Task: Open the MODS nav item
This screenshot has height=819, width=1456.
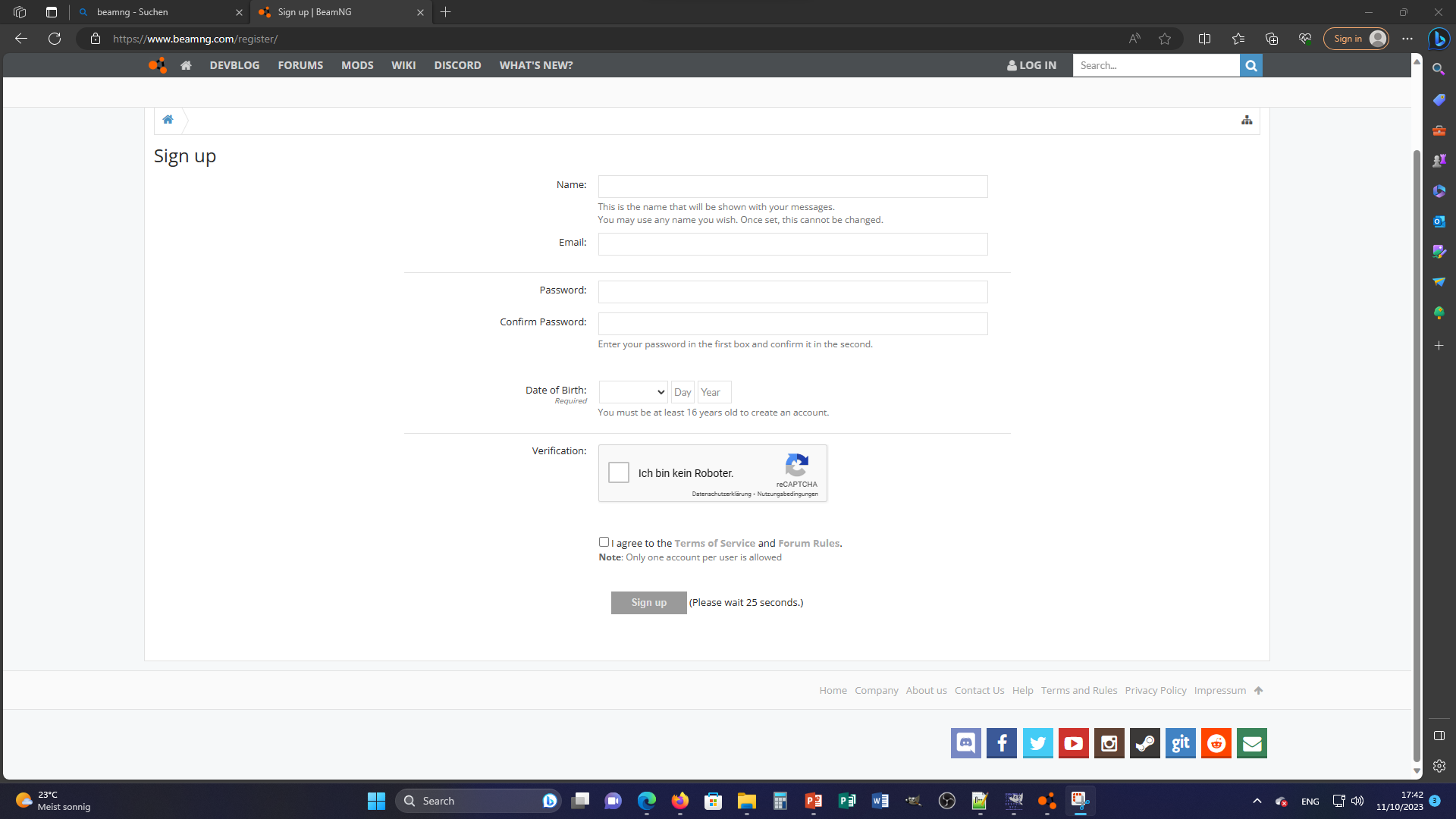Action: [x=357, y=65]
